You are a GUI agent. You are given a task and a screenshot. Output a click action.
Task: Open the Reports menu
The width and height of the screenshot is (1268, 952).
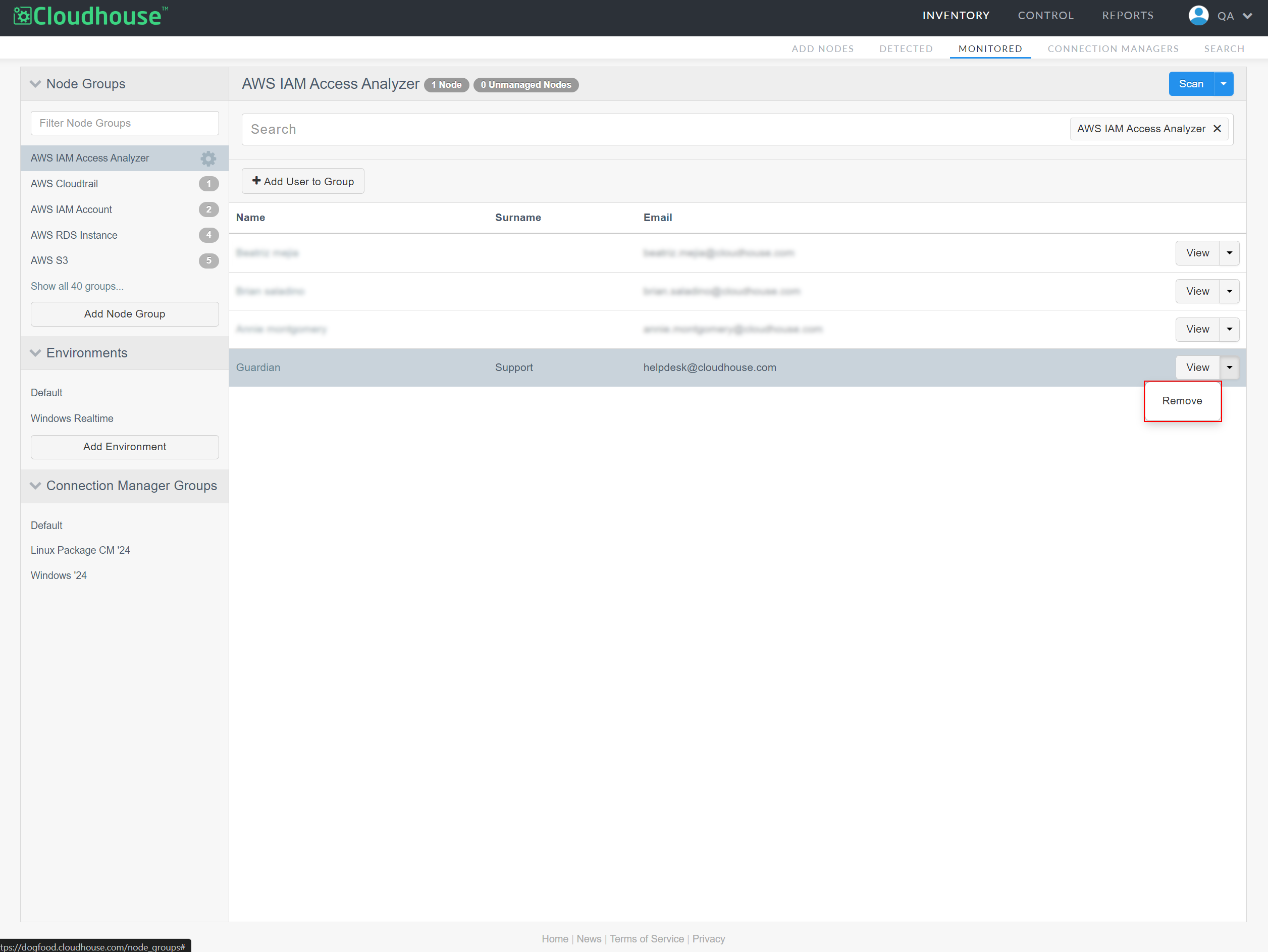coord(1128,16)
